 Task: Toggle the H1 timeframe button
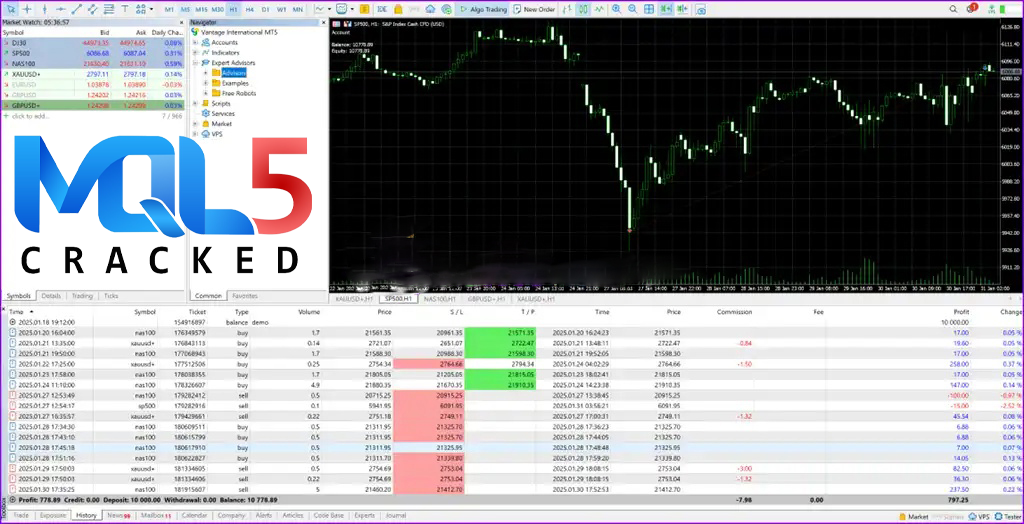[233, 10]
